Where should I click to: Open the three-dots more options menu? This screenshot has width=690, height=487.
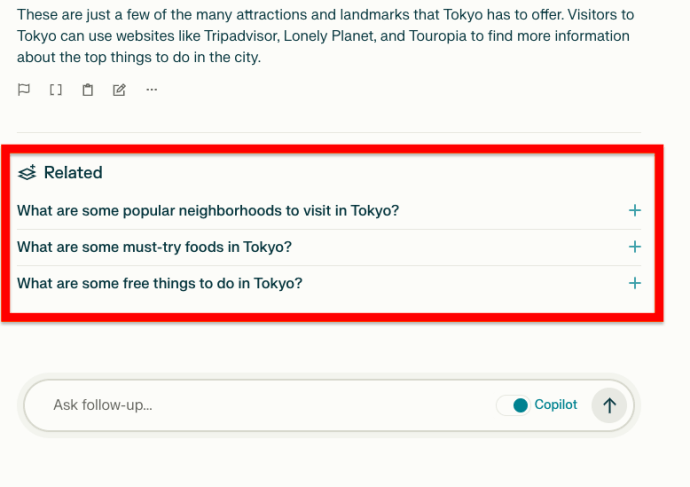pyautogui.click(x=151, y=90)
